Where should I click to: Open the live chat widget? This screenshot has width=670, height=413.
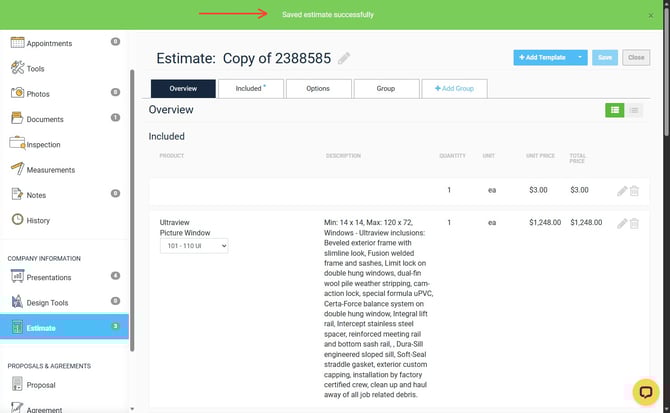point(646,391)
